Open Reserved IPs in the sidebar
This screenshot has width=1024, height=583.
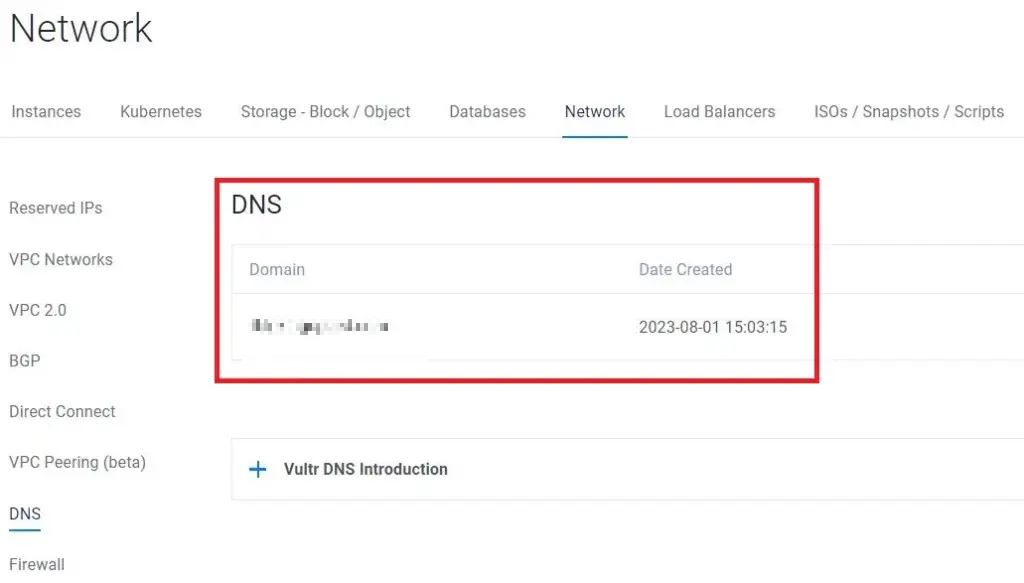(x=56, y=208)
